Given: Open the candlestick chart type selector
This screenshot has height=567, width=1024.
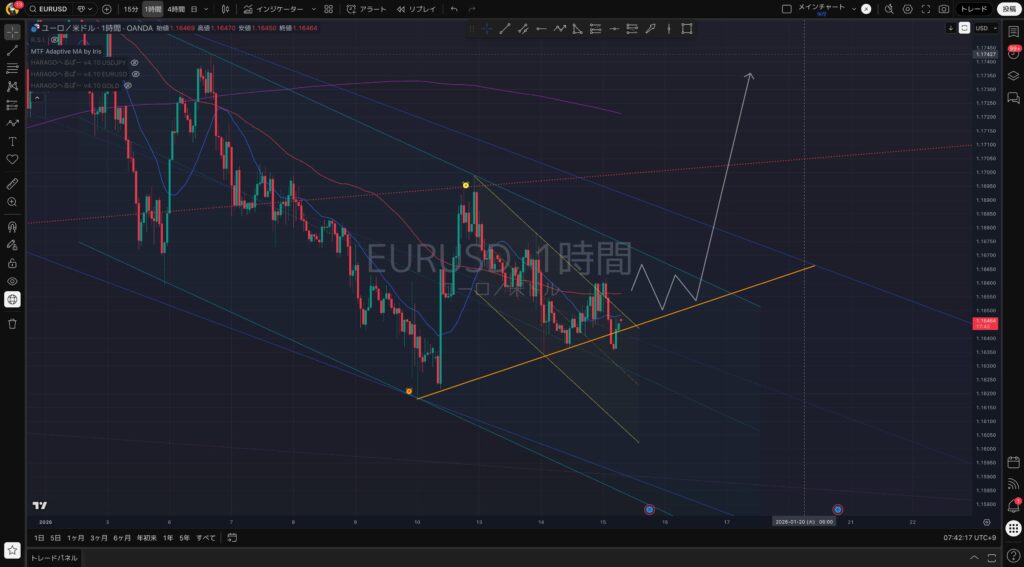Looking at the screenshot, I should point(225,9).
